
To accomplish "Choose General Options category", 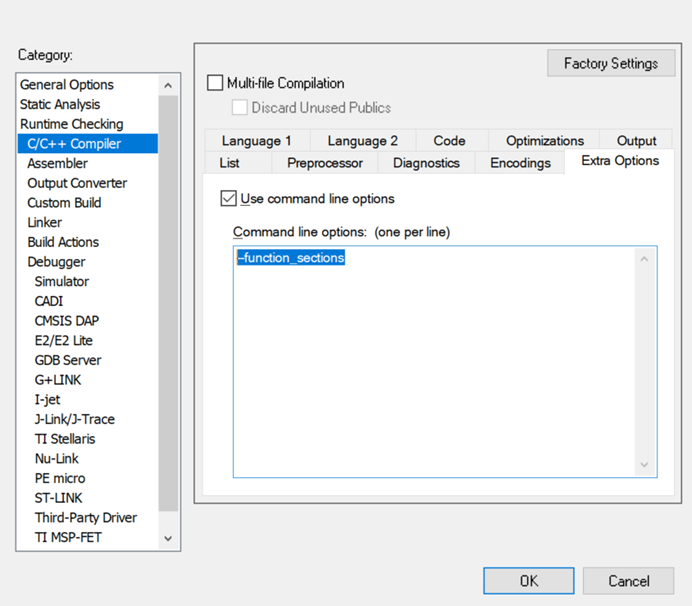I will pyautogui.click(x=67, y=85).
